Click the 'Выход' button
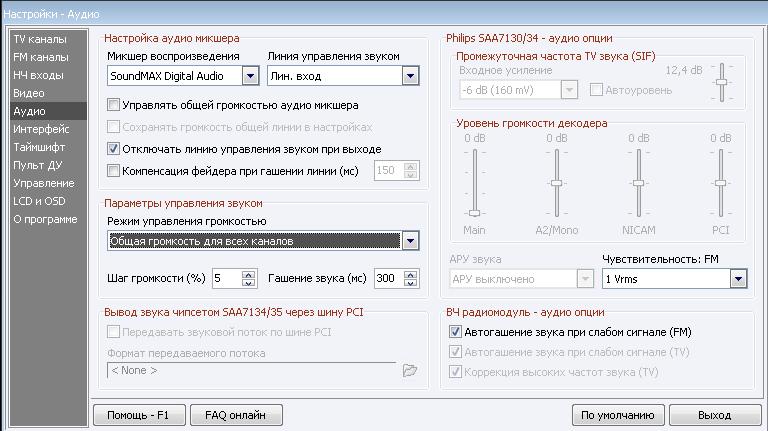Screen dimensions: 768x431 pos(714,414)
